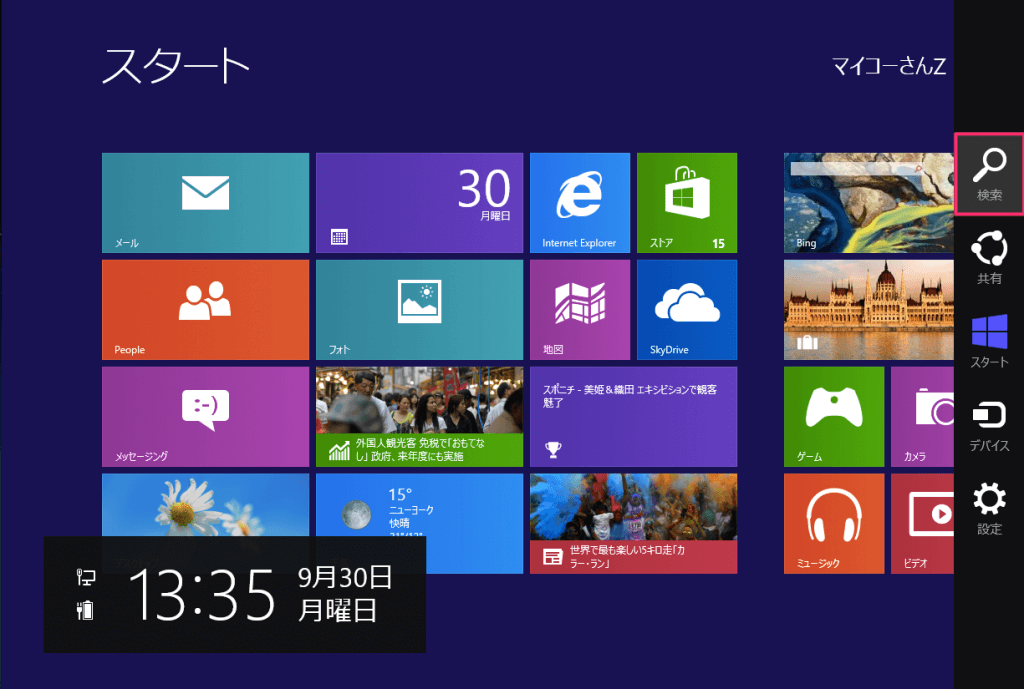This screenshot has width=1024, height=689.
Task: Open the finance news tile about 外国人観光客
Action: click(x=419, y=417)
